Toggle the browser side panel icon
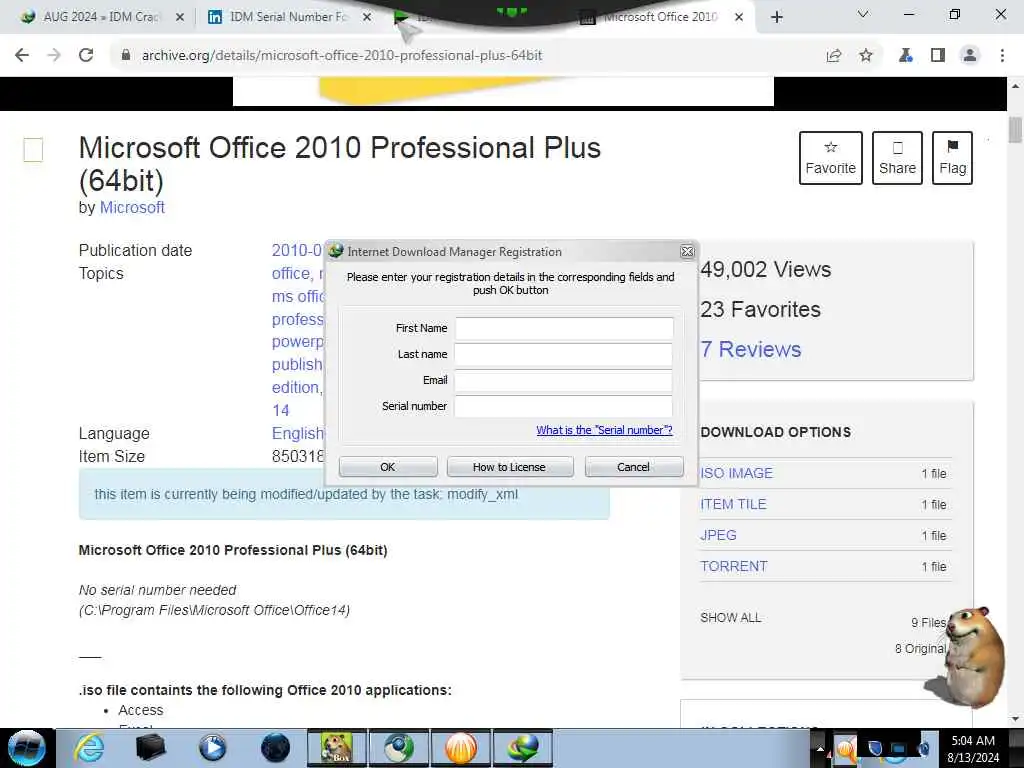The width and height of the screenshot is (1024, 768). [x=938, y=56]
